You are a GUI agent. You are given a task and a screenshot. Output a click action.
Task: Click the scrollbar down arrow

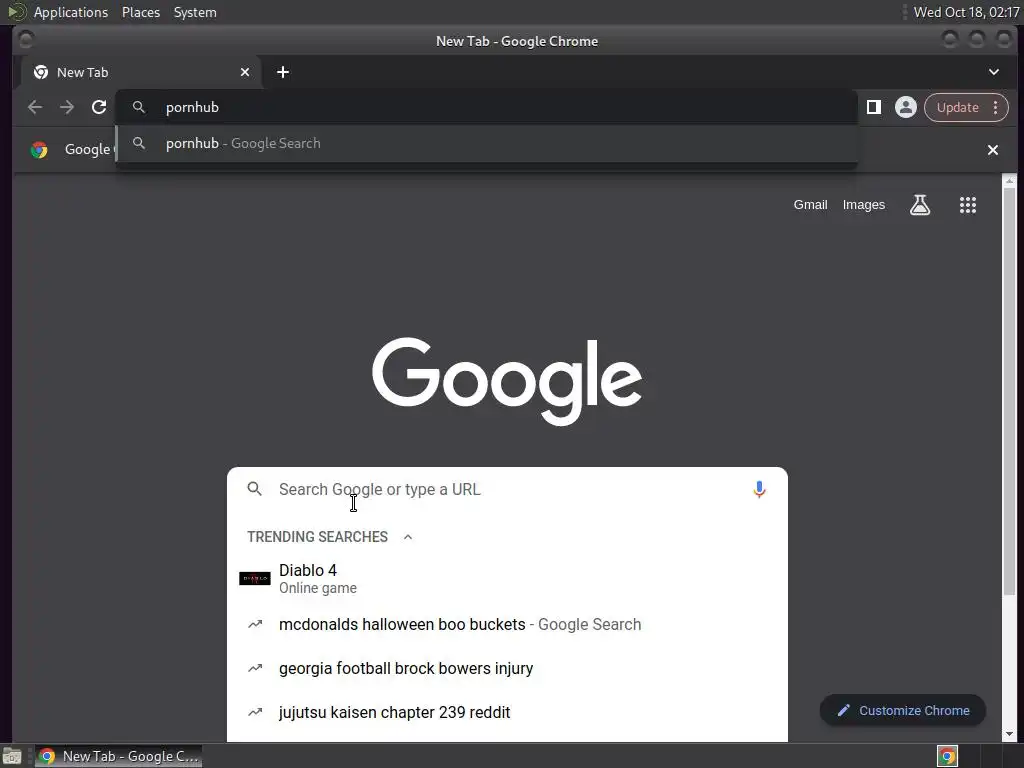point(1010,734)
